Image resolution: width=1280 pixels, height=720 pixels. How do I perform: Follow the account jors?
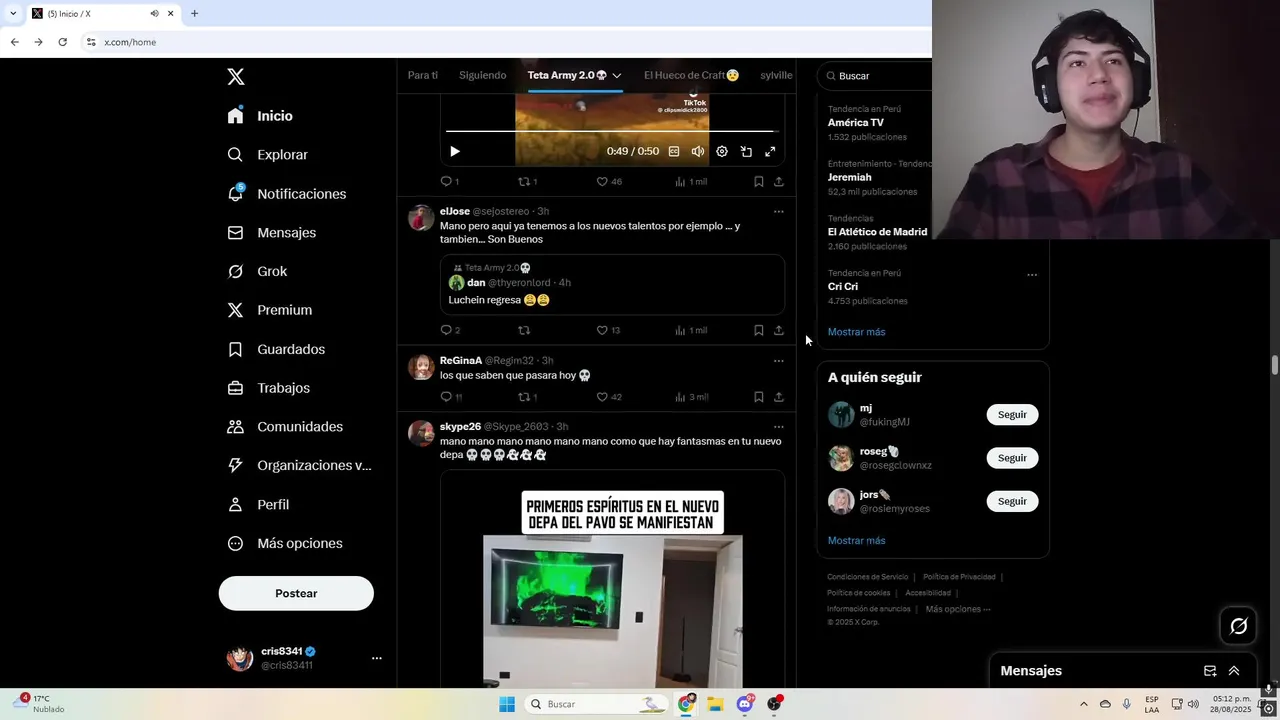[1012, 501]
